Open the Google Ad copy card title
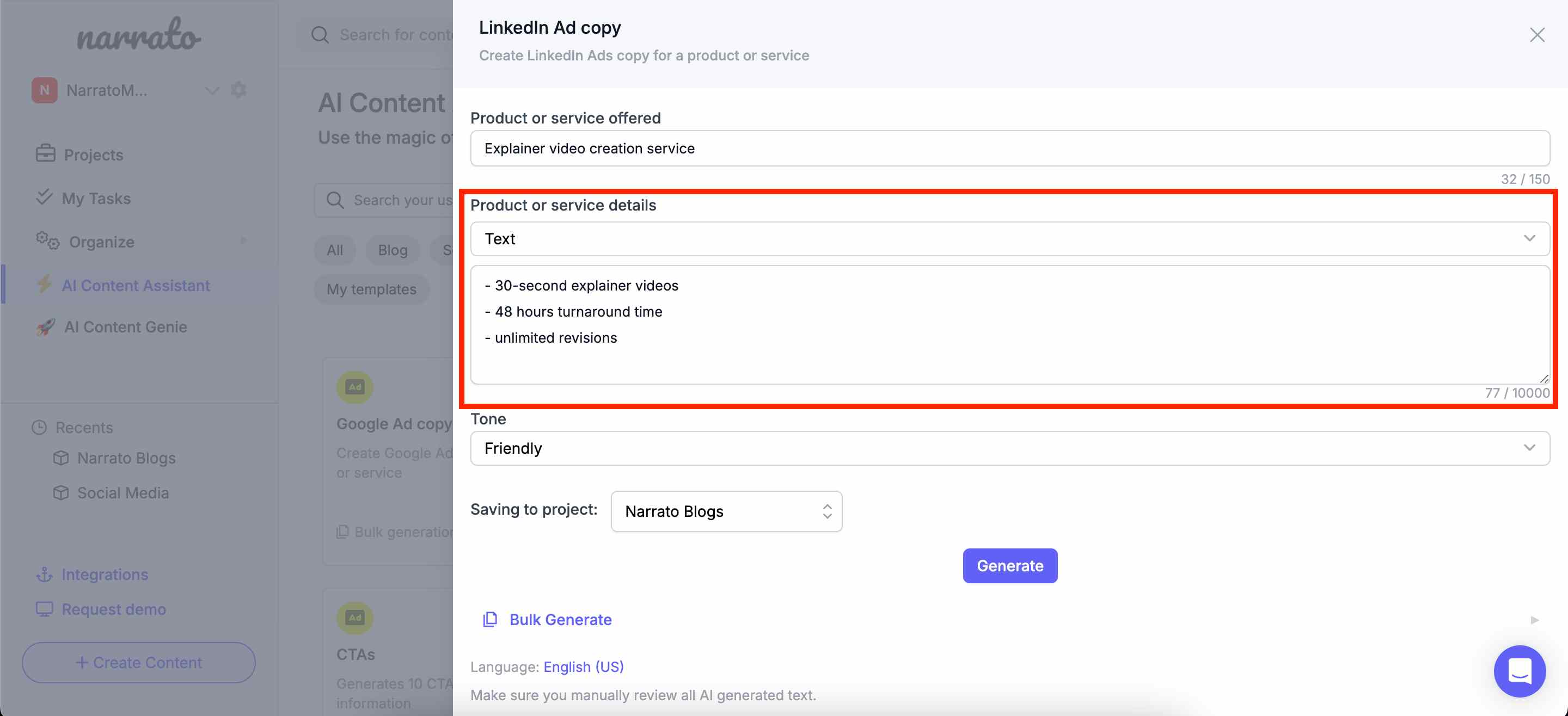The height and width of the screenshot is (716, 1568). (x=394, y=424)
